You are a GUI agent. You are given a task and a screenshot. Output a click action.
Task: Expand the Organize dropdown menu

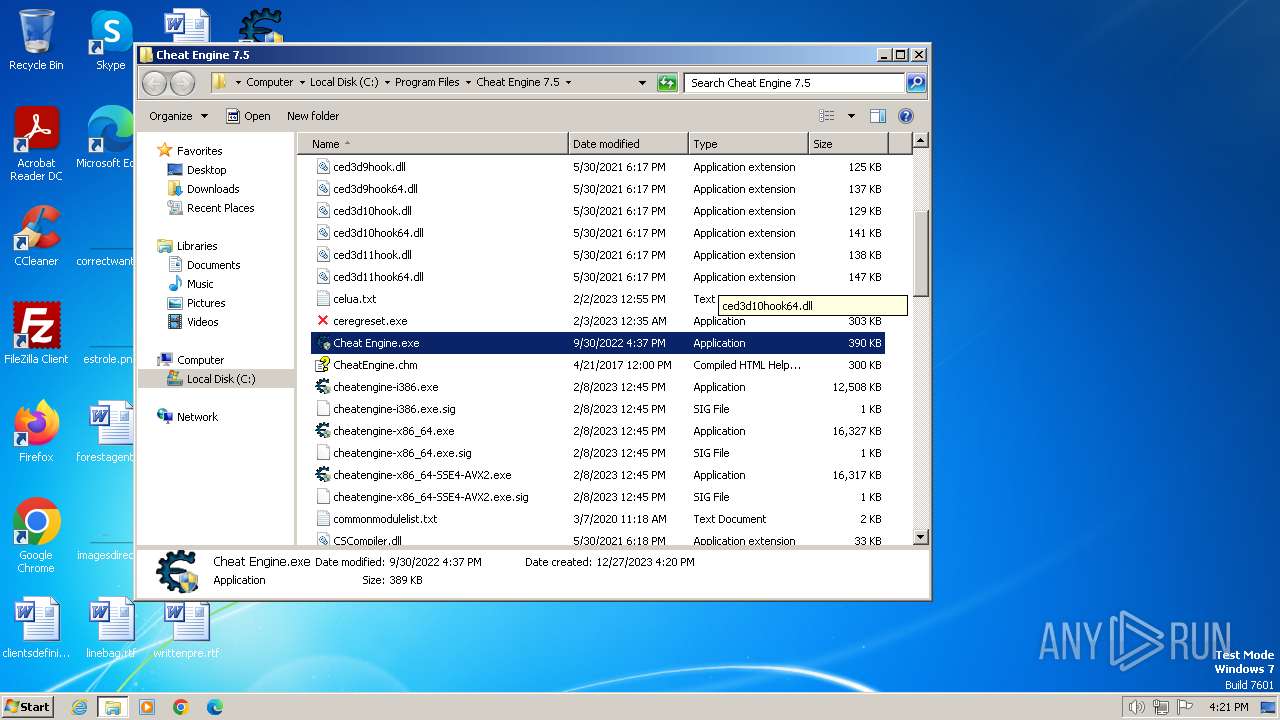pos(178,116)
